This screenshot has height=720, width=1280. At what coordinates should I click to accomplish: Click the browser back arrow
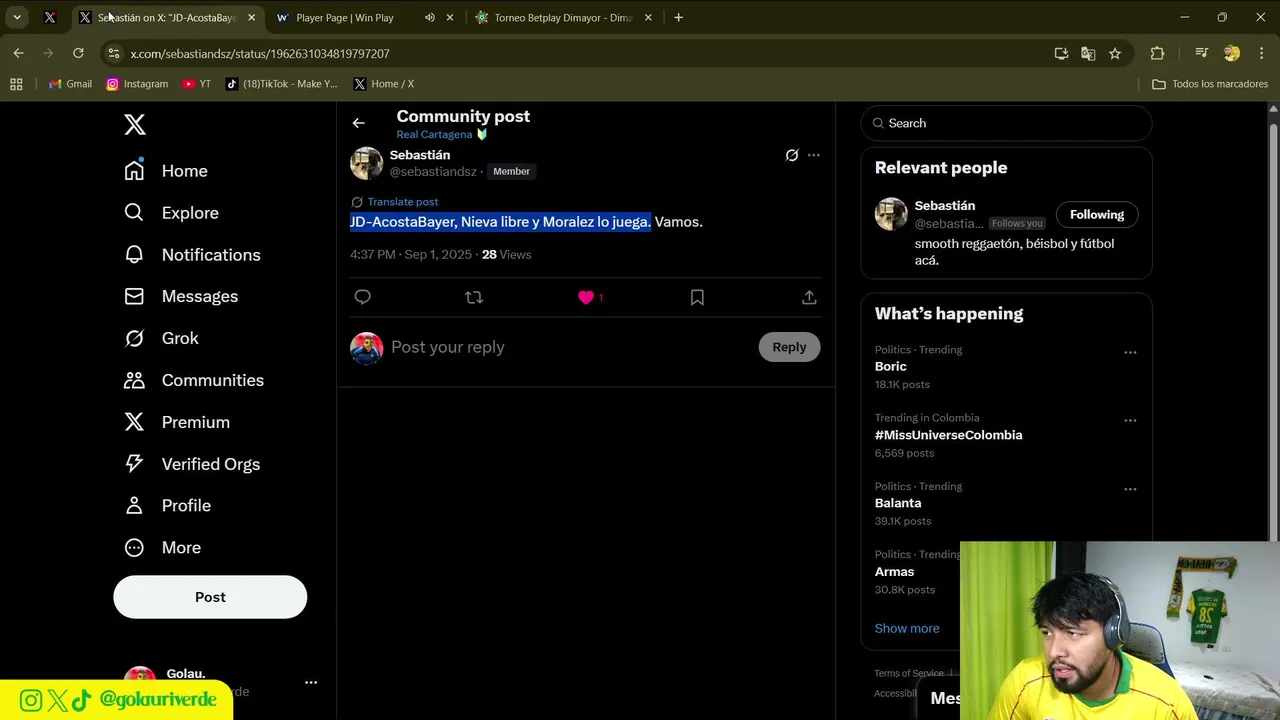pyautogui.click(x=18, y=53)
